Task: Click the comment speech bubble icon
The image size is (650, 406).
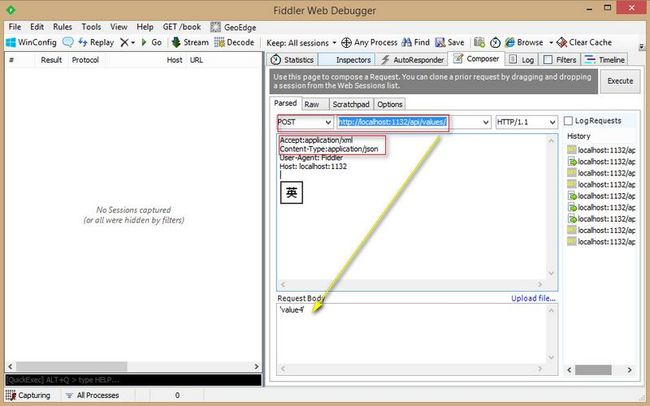Action: [68, 42]
